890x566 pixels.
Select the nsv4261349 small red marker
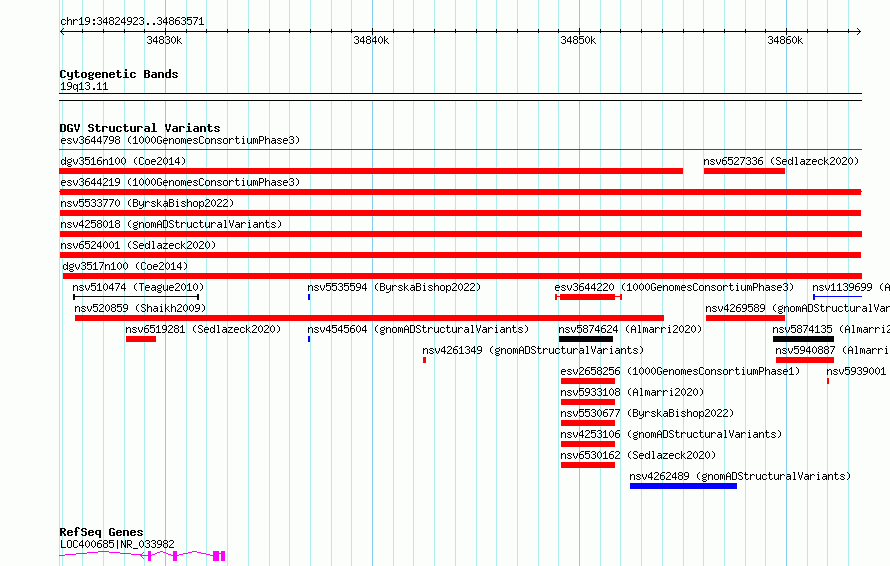pos(425,360)
